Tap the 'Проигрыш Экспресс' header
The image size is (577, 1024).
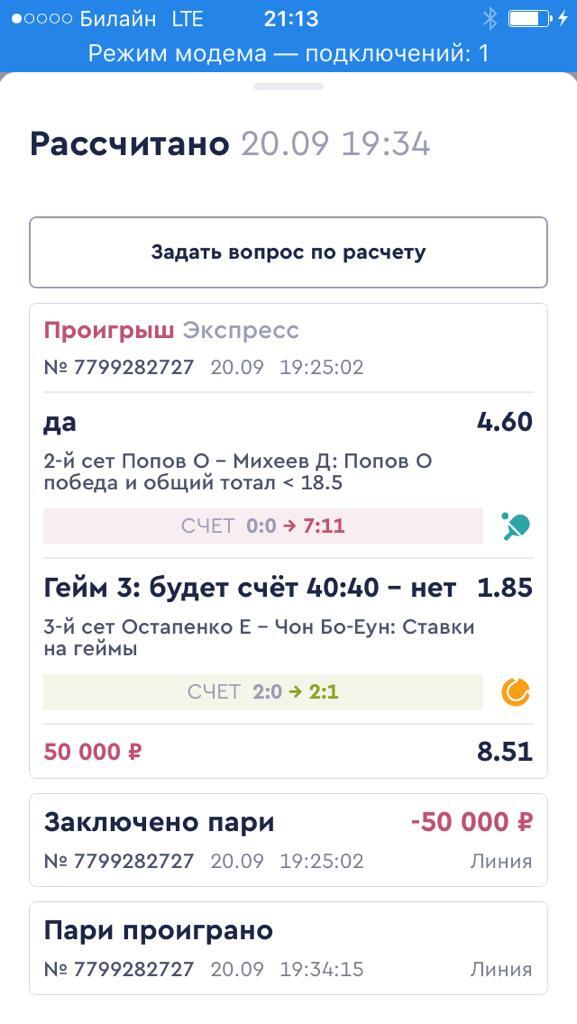171,330
